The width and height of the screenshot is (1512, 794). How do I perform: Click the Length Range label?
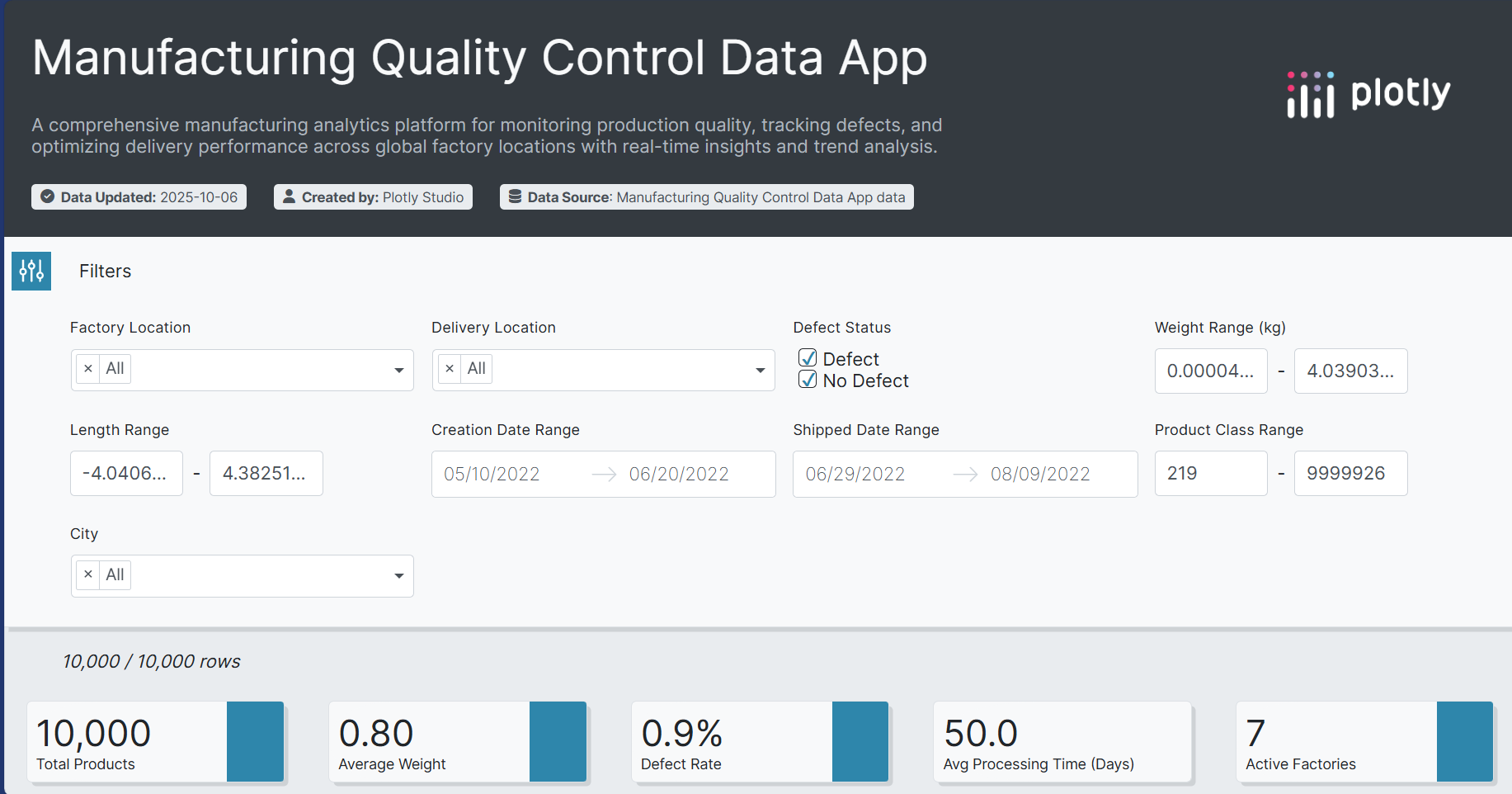(x=120, y=430)
